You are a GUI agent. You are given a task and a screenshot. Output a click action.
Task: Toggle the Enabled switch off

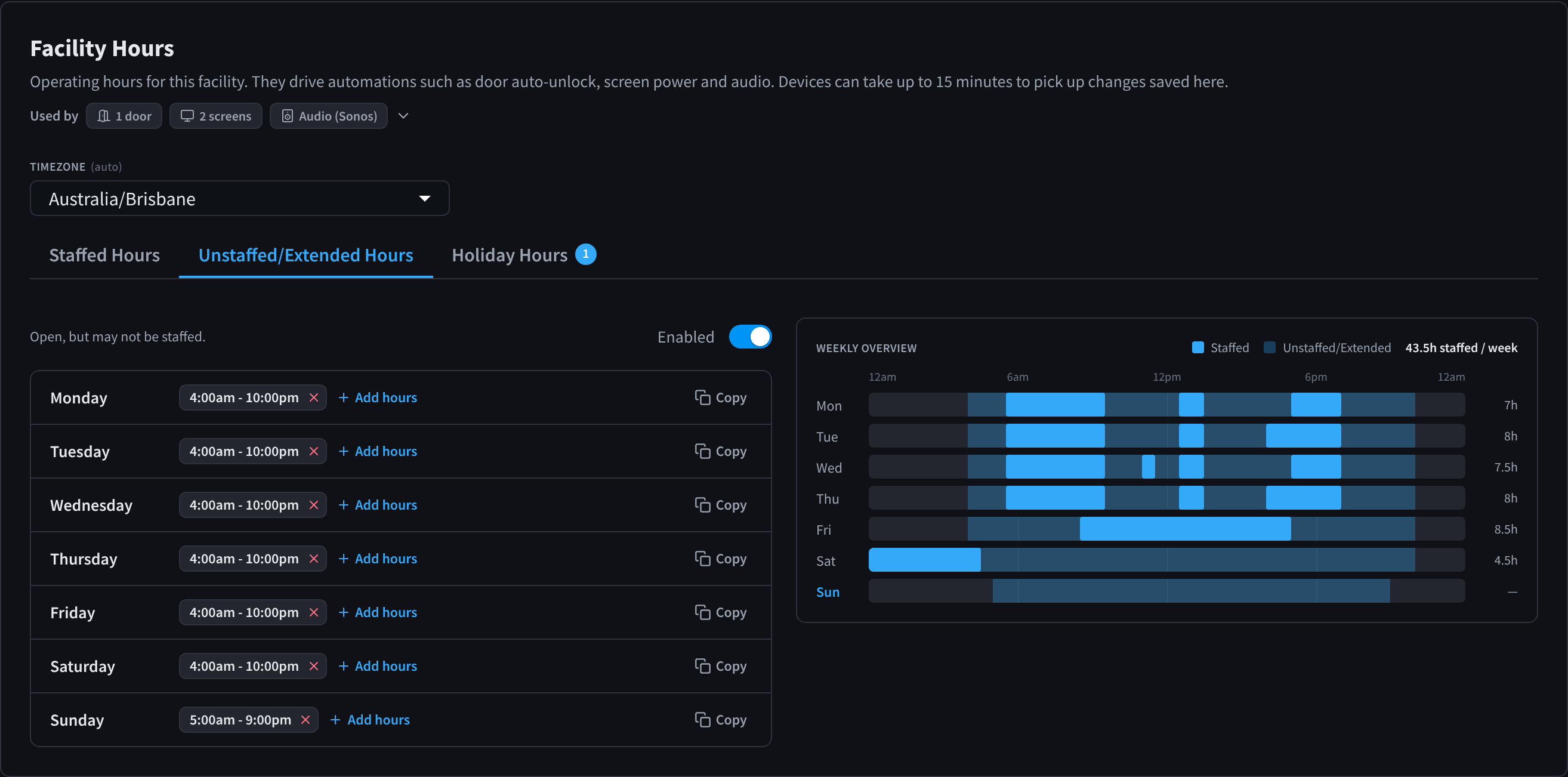tap(750, 337)
